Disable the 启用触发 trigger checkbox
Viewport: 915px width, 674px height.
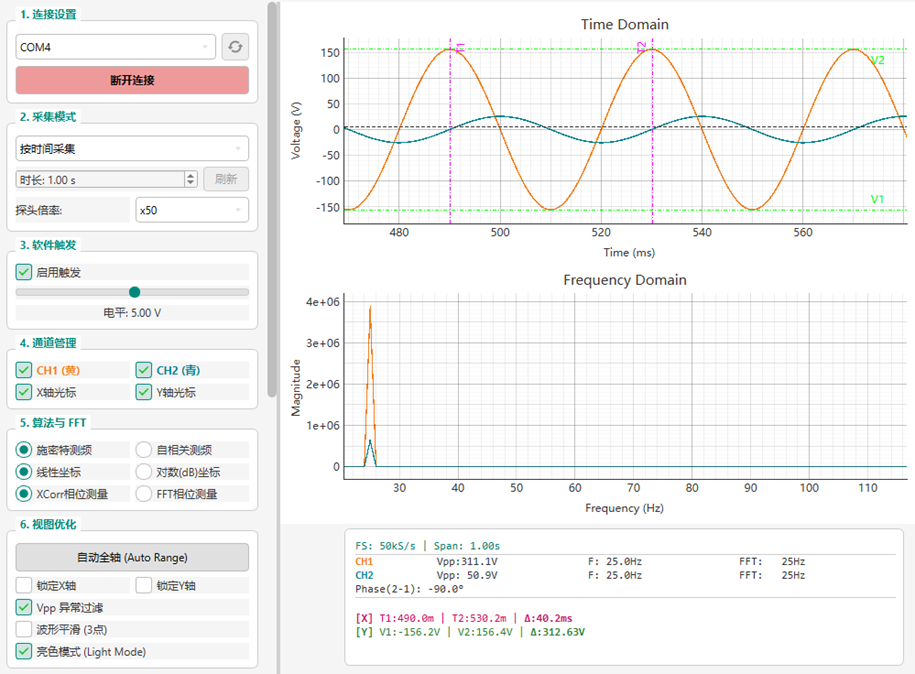pyautogui.click(x=24, y=272)
